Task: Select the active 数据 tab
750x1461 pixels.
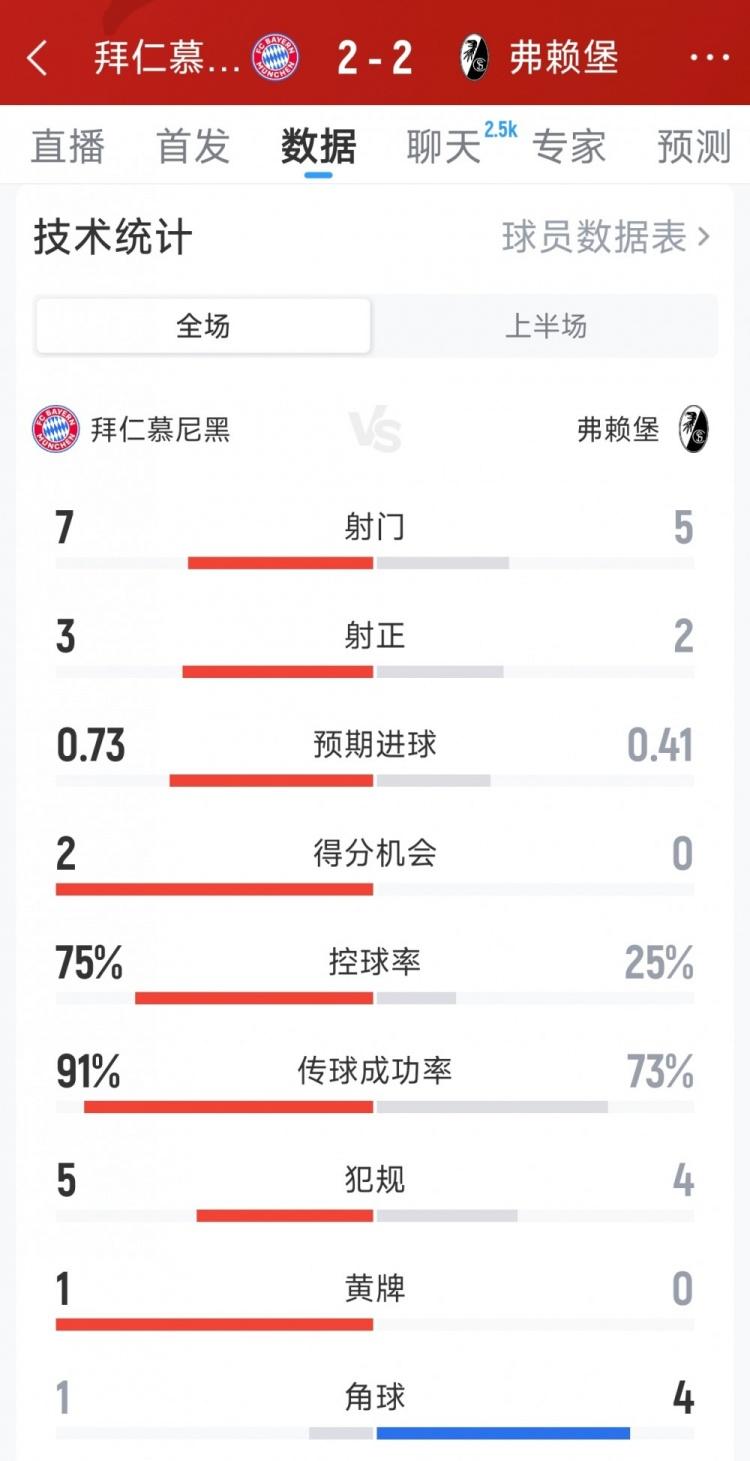Action: click(317, 146)
